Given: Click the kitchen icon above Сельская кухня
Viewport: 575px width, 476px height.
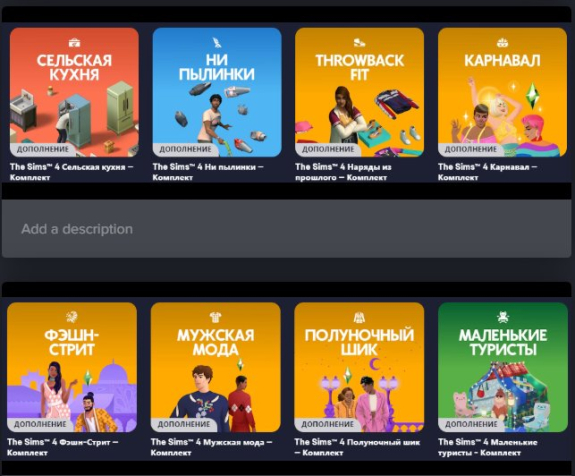Looking at the screenshot, I should (x=74, y=43).
